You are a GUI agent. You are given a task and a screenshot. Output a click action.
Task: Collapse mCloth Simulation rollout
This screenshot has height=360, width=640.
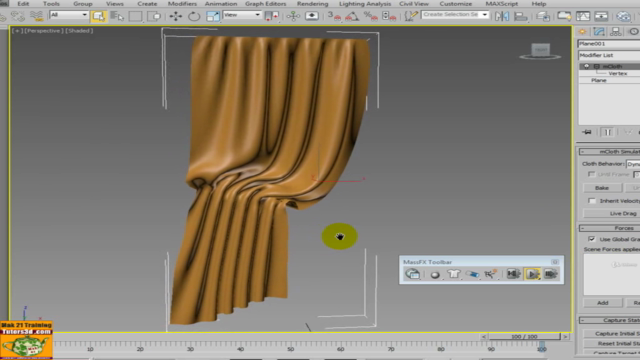(x=609, y=151)
